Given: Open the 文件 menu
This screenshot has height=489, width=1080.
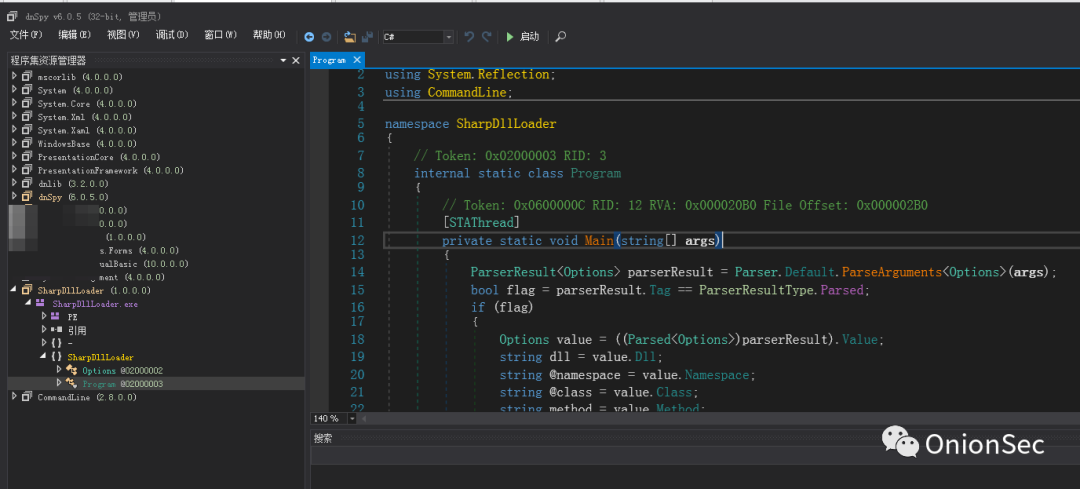Looking at the screenshot, I should tap(26, 35).
